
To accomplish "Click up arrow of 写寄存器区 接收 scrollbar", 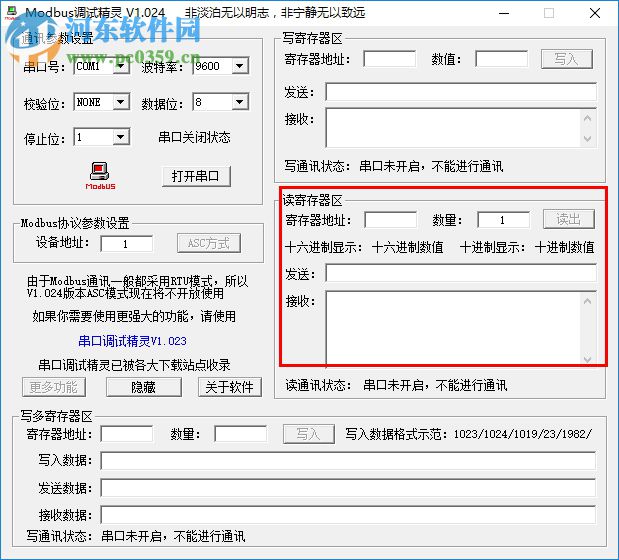I will tap(587, 118).
